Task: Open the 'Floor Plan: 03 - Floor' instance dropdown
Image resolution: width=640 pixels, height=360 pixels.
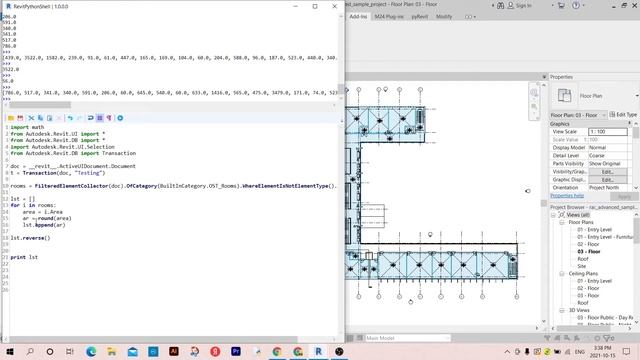Action: coord(578,115)
